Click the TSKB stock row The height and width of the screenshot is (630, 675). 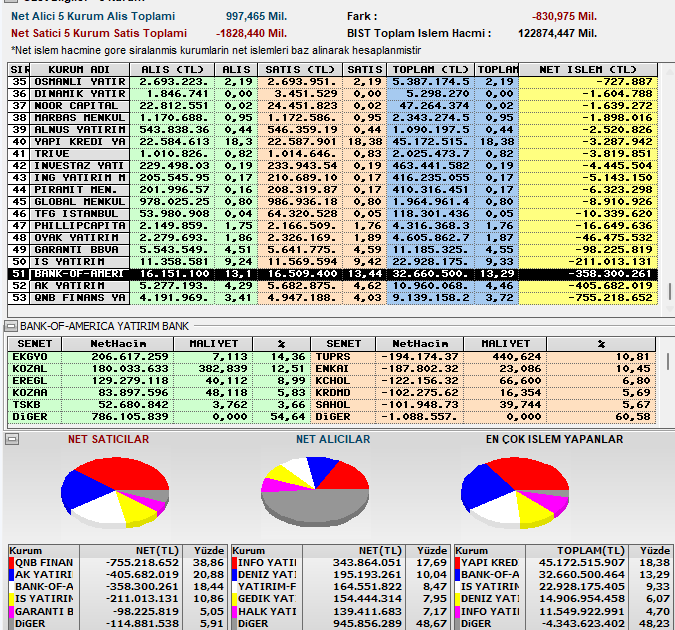coord(159,405)
